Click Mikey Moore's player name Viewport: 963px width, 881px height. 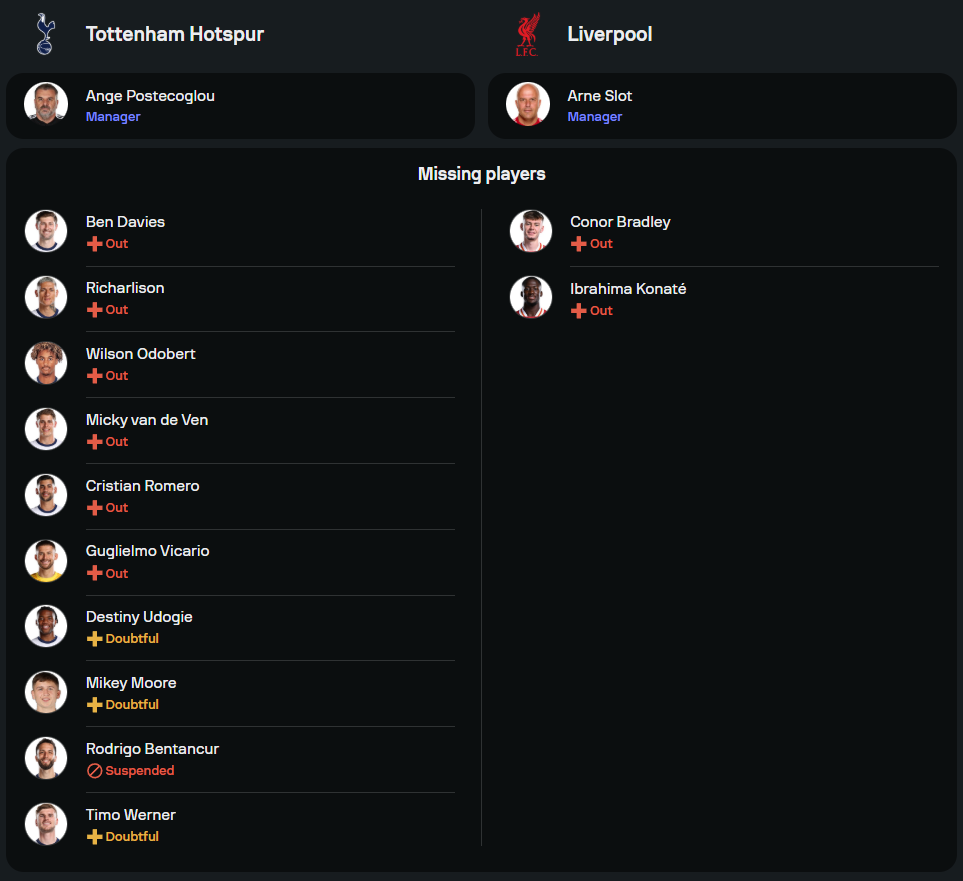131,683
